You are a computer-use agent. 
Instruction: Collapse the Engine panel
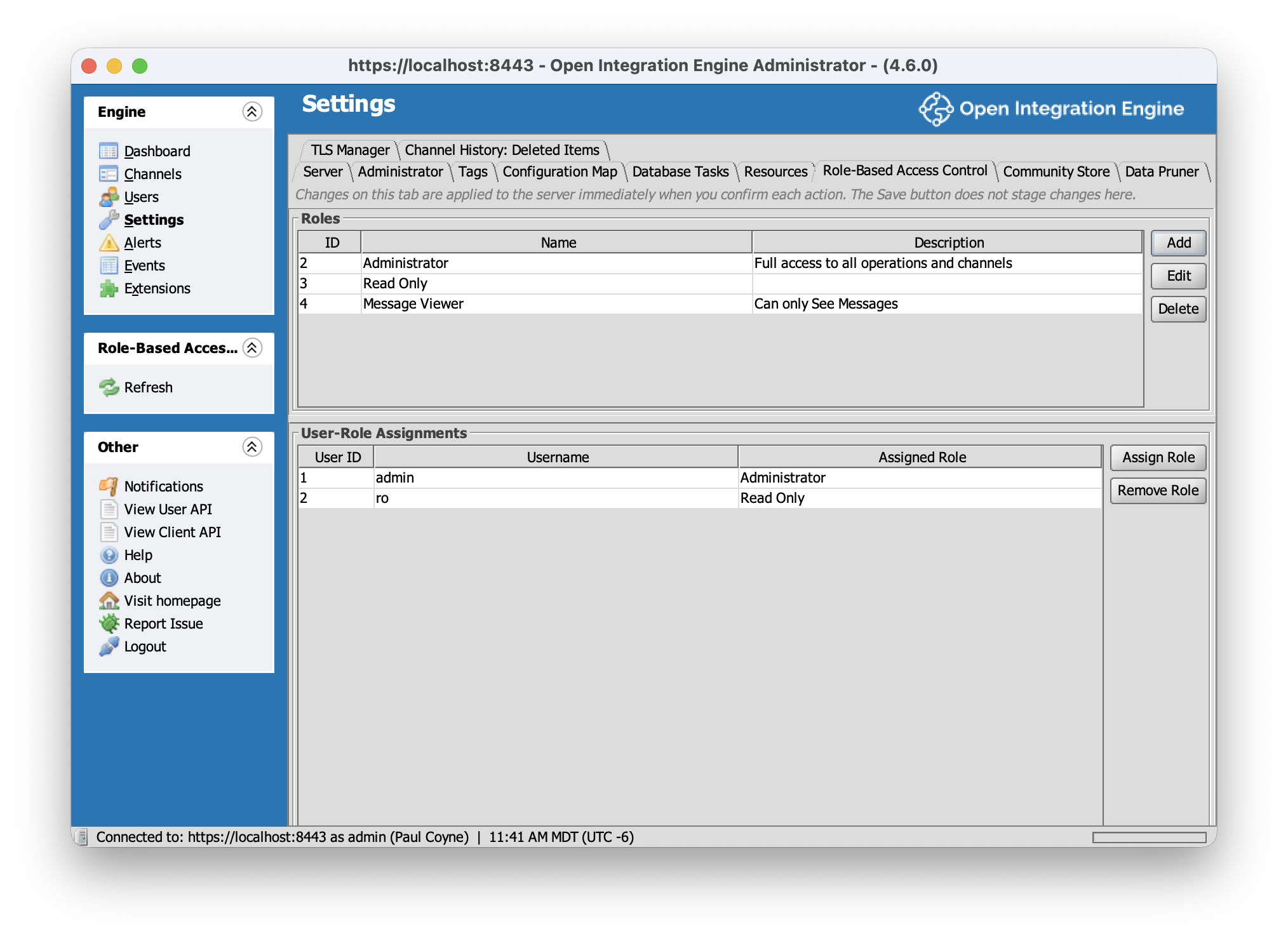[x=252, y=112]
